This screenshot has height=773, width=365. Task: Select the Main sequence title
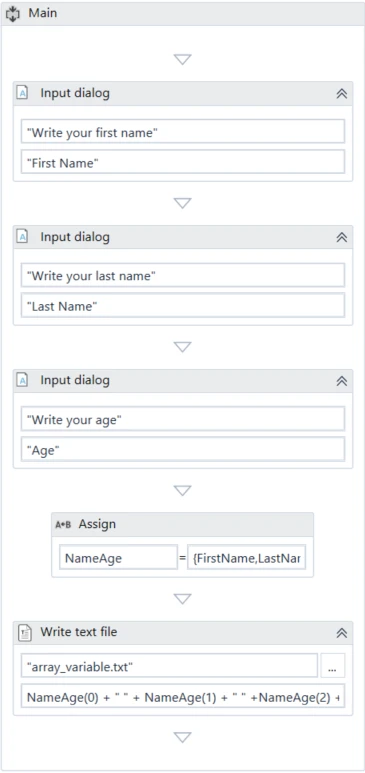(x=42, y=13)
